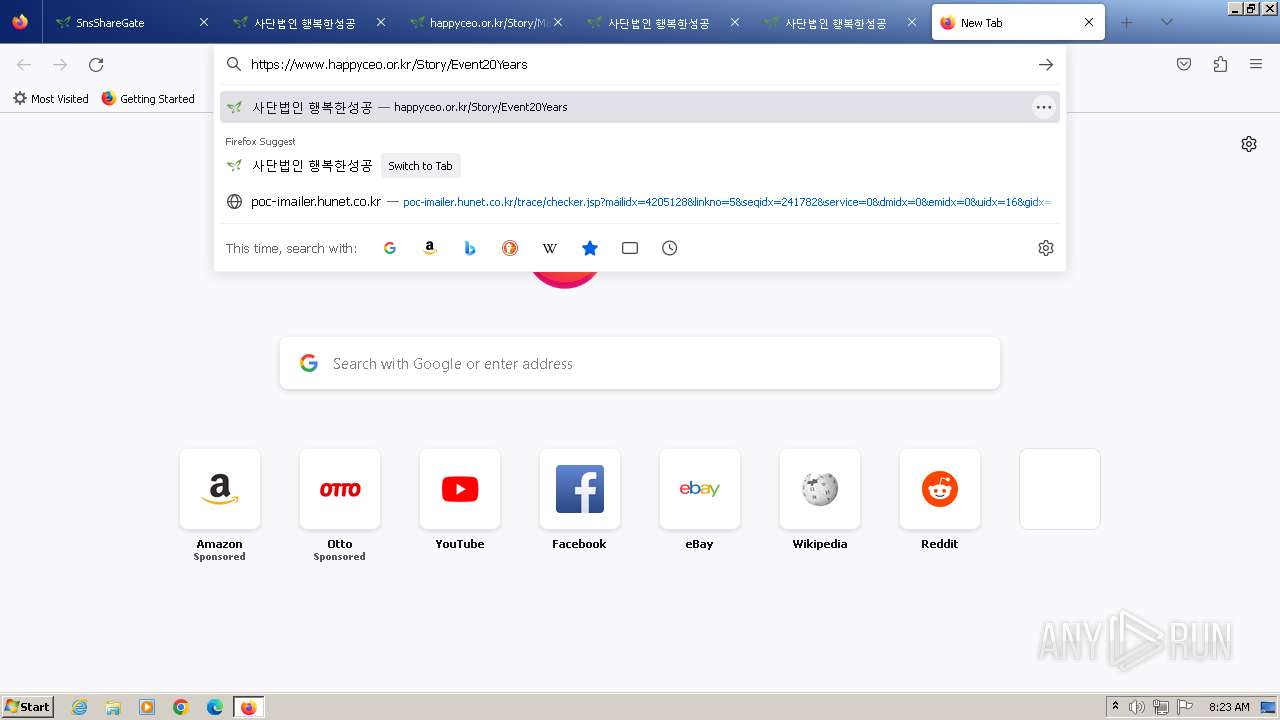The image size is (1280, 720).
Task: Search this time with Amazon
Action: tap(430, 248)
